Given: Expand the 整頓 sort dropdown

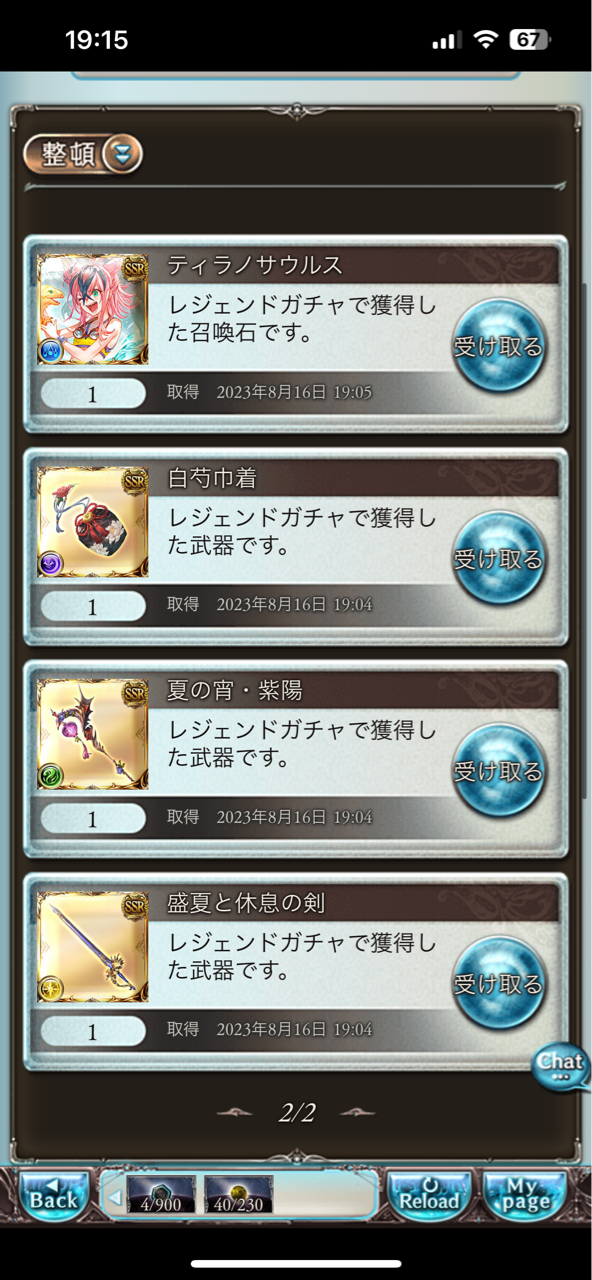Looking at the screenshot, I should pyautogui.click(x=83, y=154).
